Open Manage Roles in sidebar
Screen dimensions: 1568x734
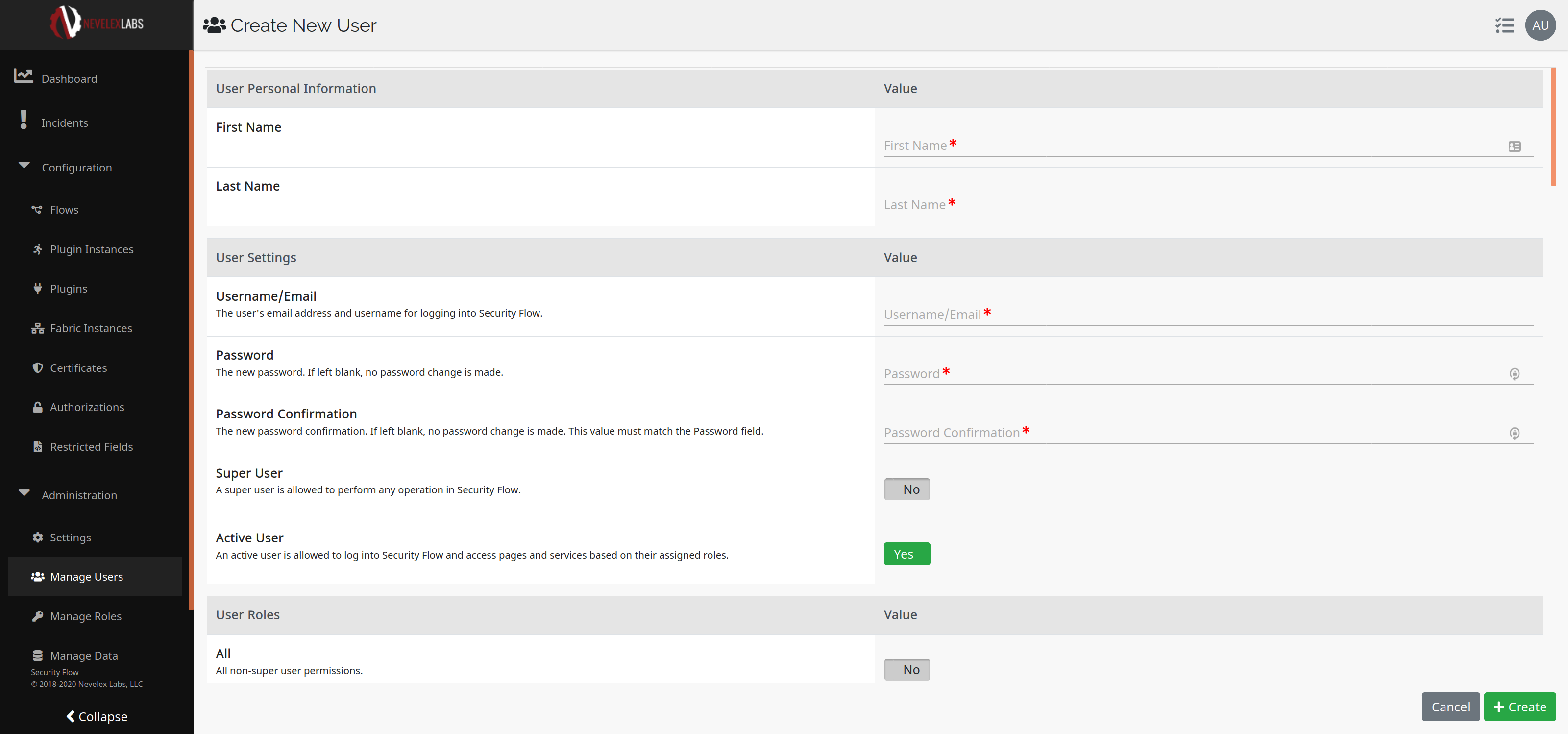click(x=86, y=616)
